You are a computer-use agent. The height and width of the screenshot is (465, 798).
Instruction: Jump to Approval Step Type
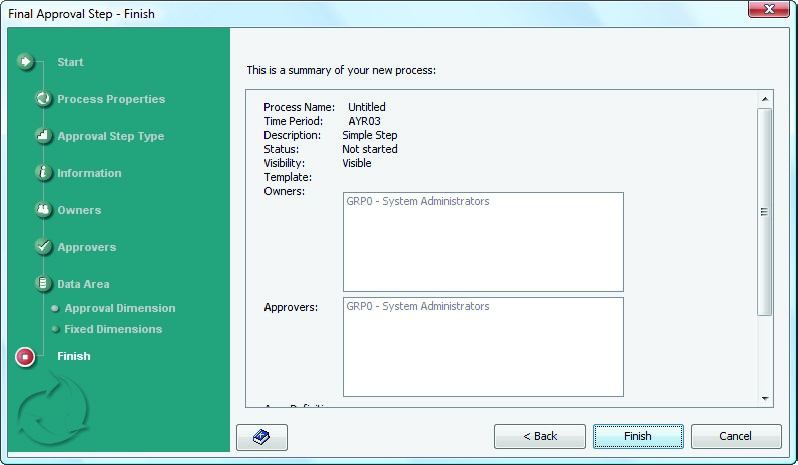point(110,136)
